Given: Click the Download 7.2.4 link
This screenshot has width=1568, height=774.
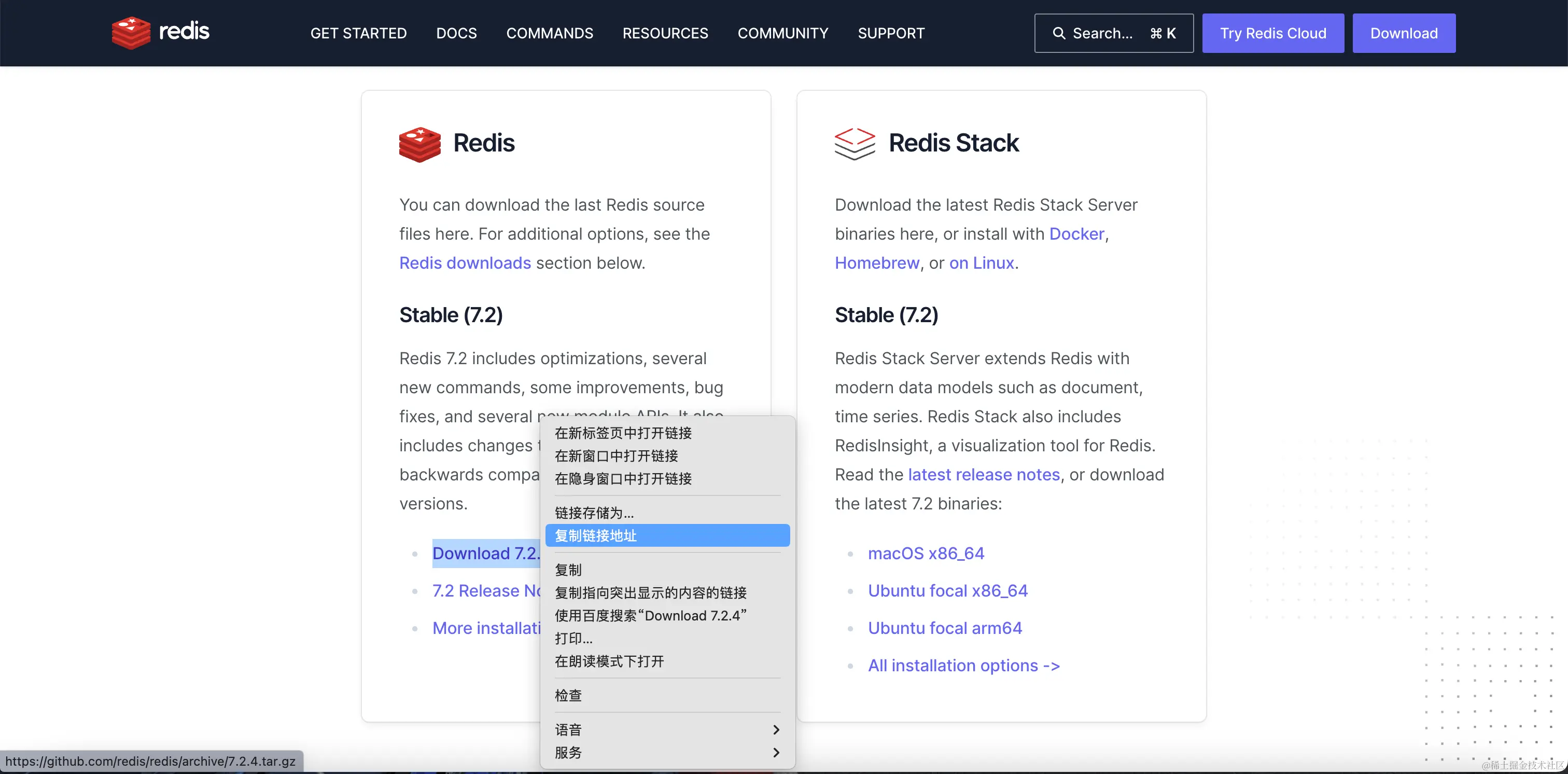Looking at the screenshot, I should (486, 554).
